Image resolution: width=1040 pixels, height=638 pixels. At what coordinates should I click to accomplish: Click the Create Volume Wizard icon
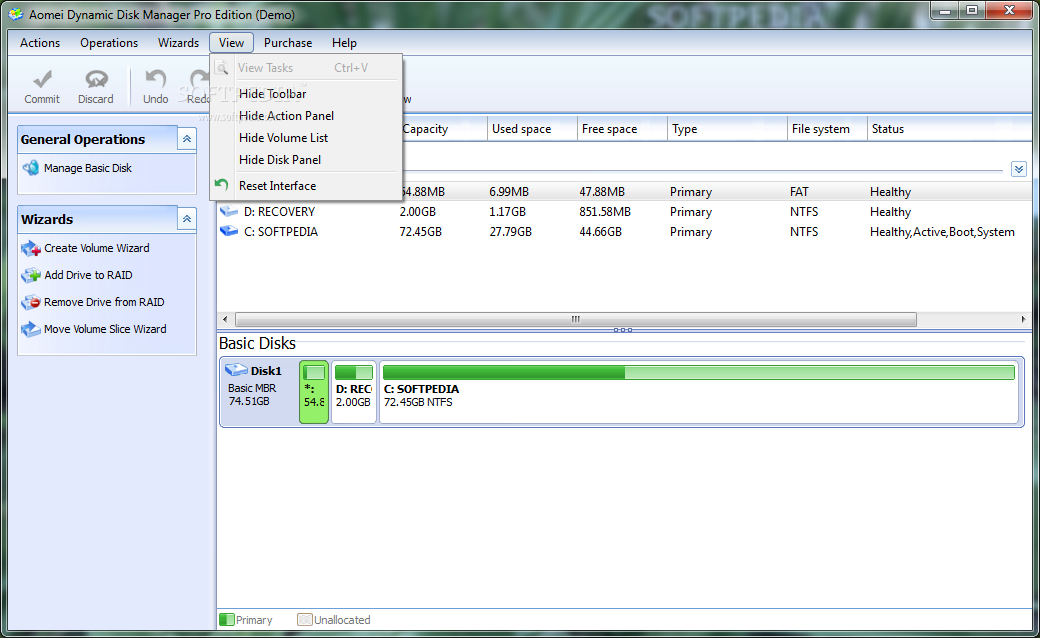point(31,248)
